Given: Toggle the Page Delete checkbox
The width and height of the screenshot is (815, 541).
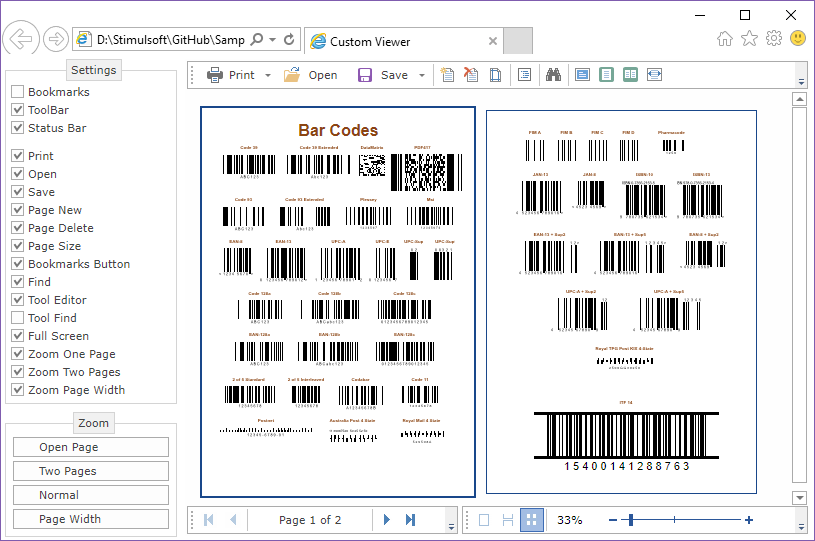Looking at the screenshot, I should pyautogui.click(x=18, y=228).
